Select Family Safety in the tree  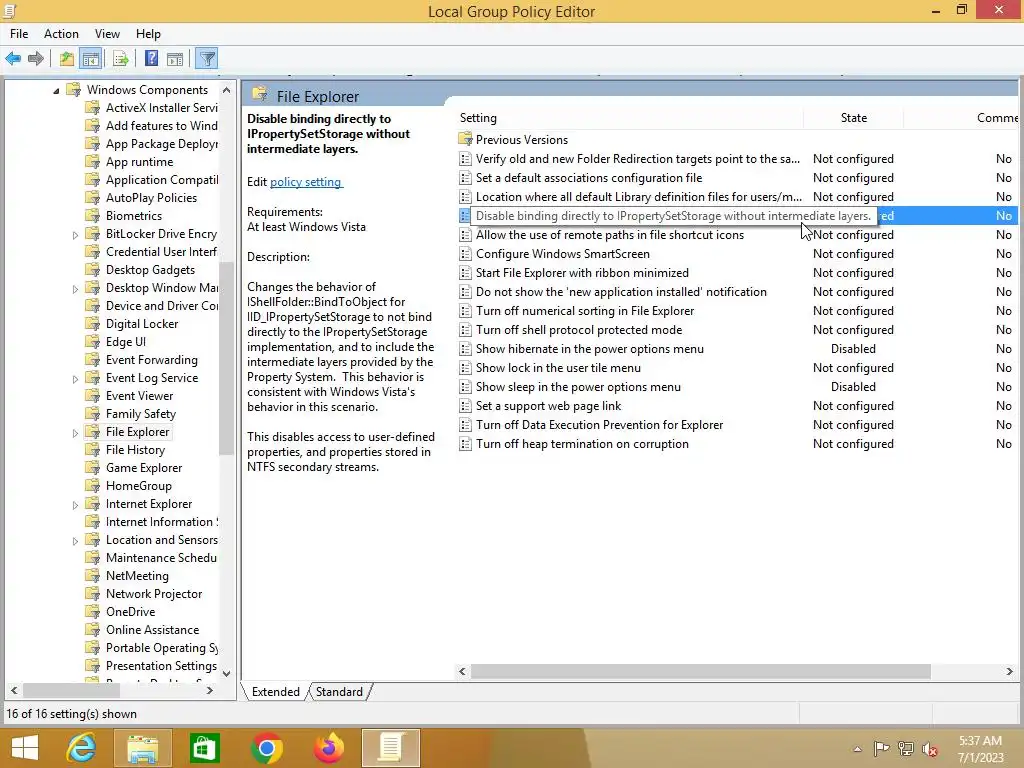pos(140,413)
